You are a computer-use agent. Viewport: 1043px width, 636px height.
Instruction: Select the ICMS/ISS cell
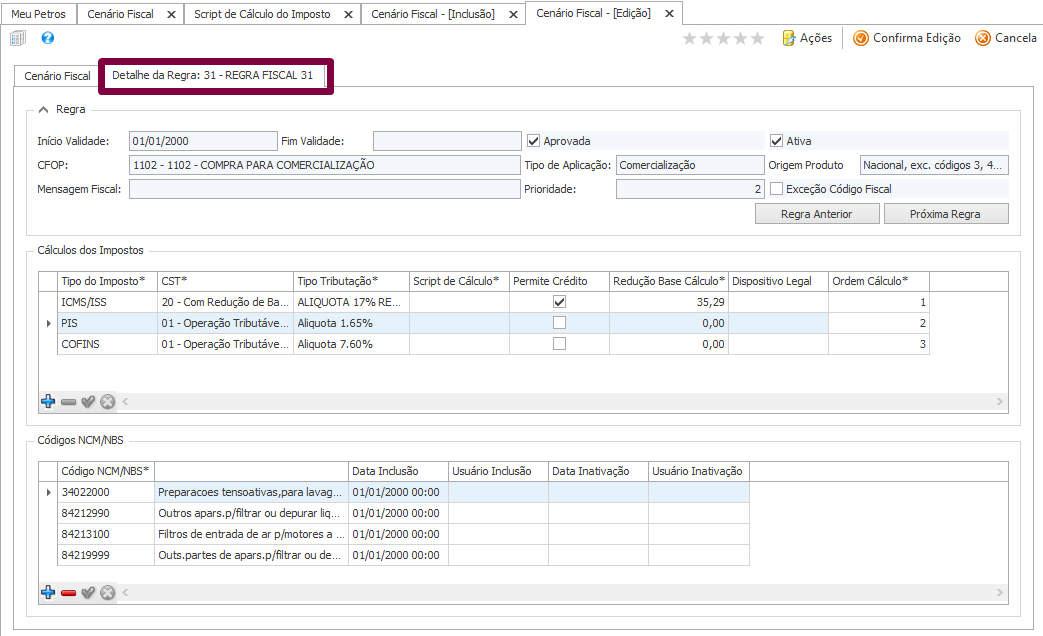(x=107, y=302)
